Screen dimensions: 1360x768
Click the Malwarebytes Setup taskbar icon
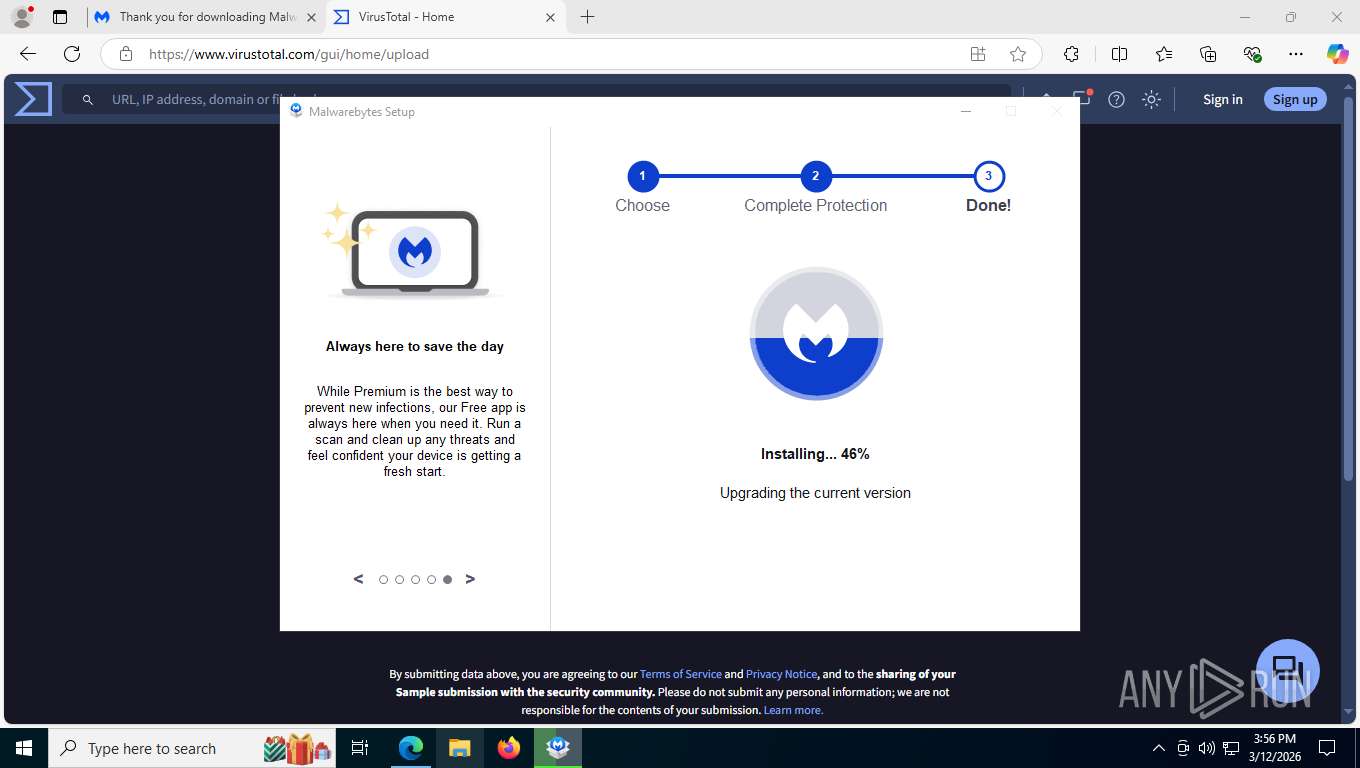tap(558, 748)
